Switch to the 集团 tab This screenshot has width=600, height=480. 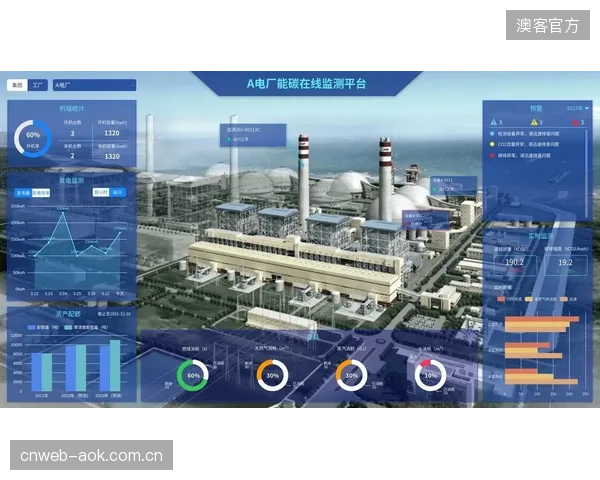(17, 85)
